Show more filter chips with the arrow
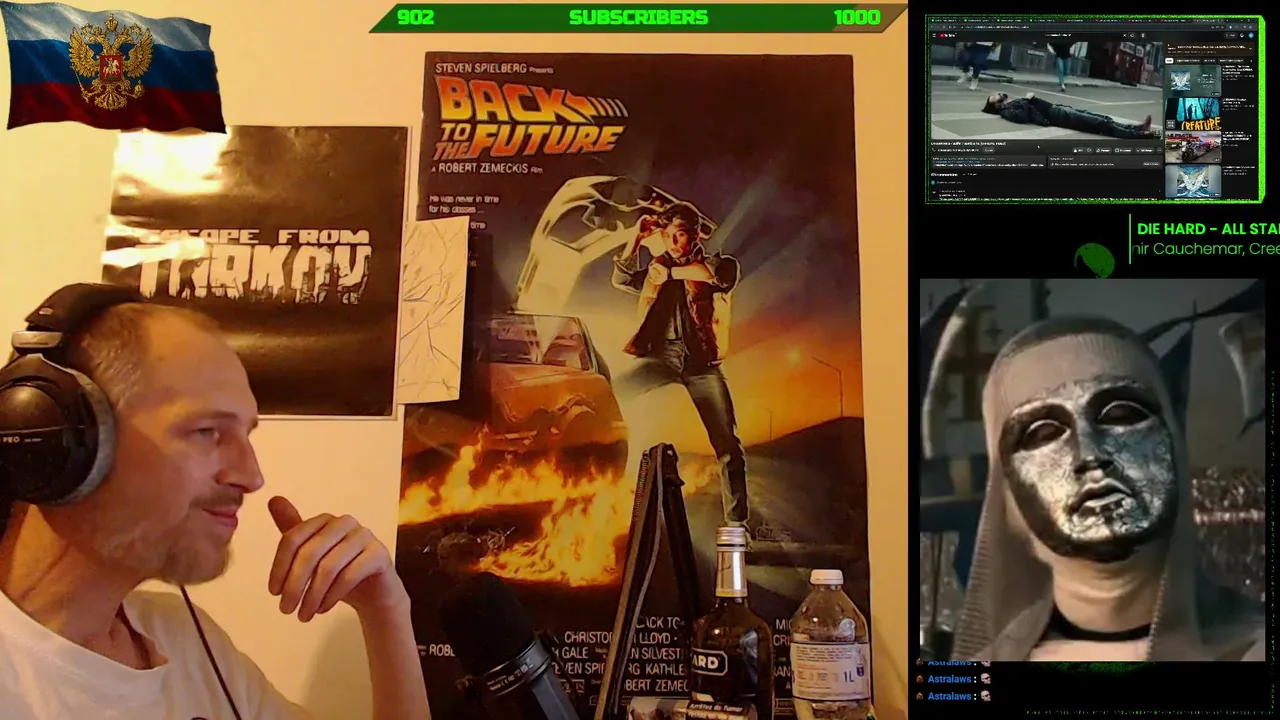This screenshot has height=720, width=1280. [1251, 61]
